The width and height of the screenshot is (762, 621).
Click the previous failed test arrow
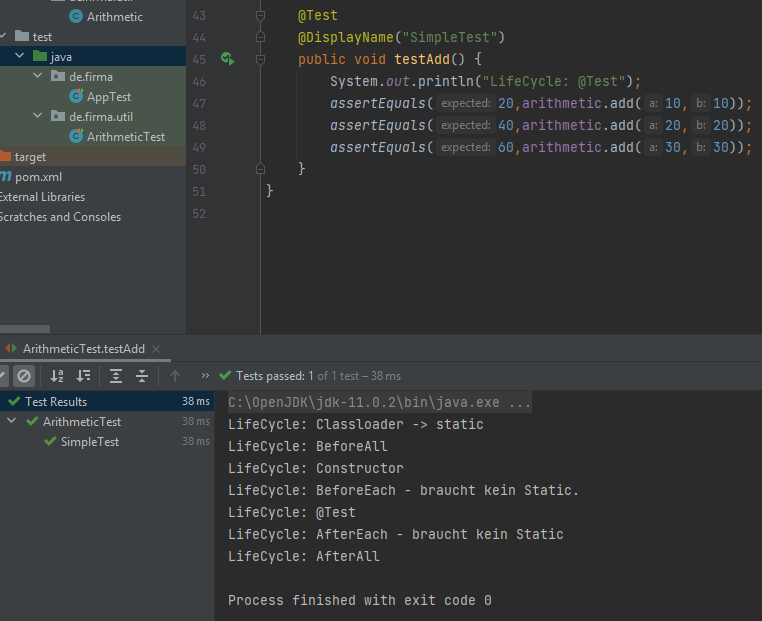click(x=175, y=376)
